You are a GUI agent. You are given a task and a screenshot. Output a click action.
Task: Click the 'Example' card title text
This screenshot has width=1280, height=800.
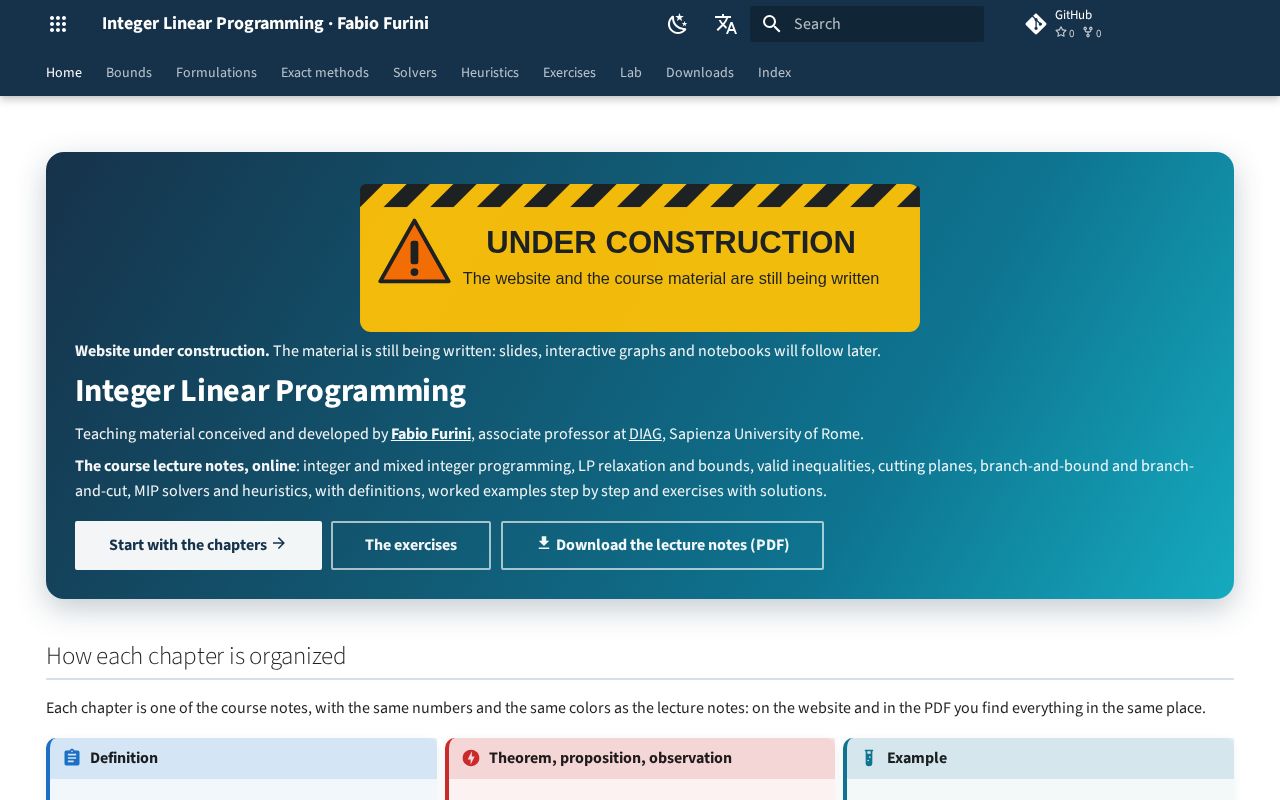click(x=917, y=758)
